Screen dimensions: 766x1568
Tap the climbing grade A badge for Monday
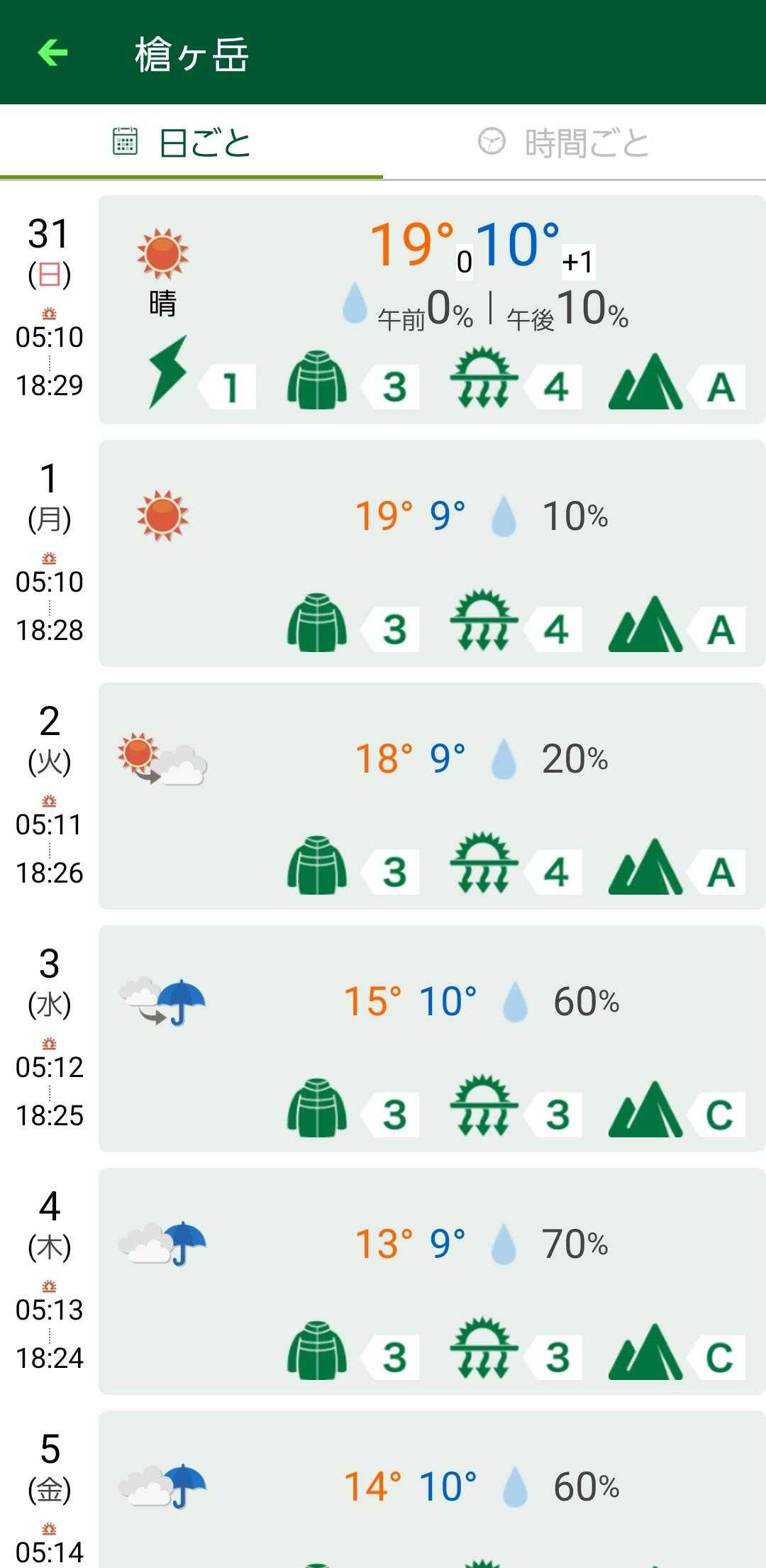point(721,630)
